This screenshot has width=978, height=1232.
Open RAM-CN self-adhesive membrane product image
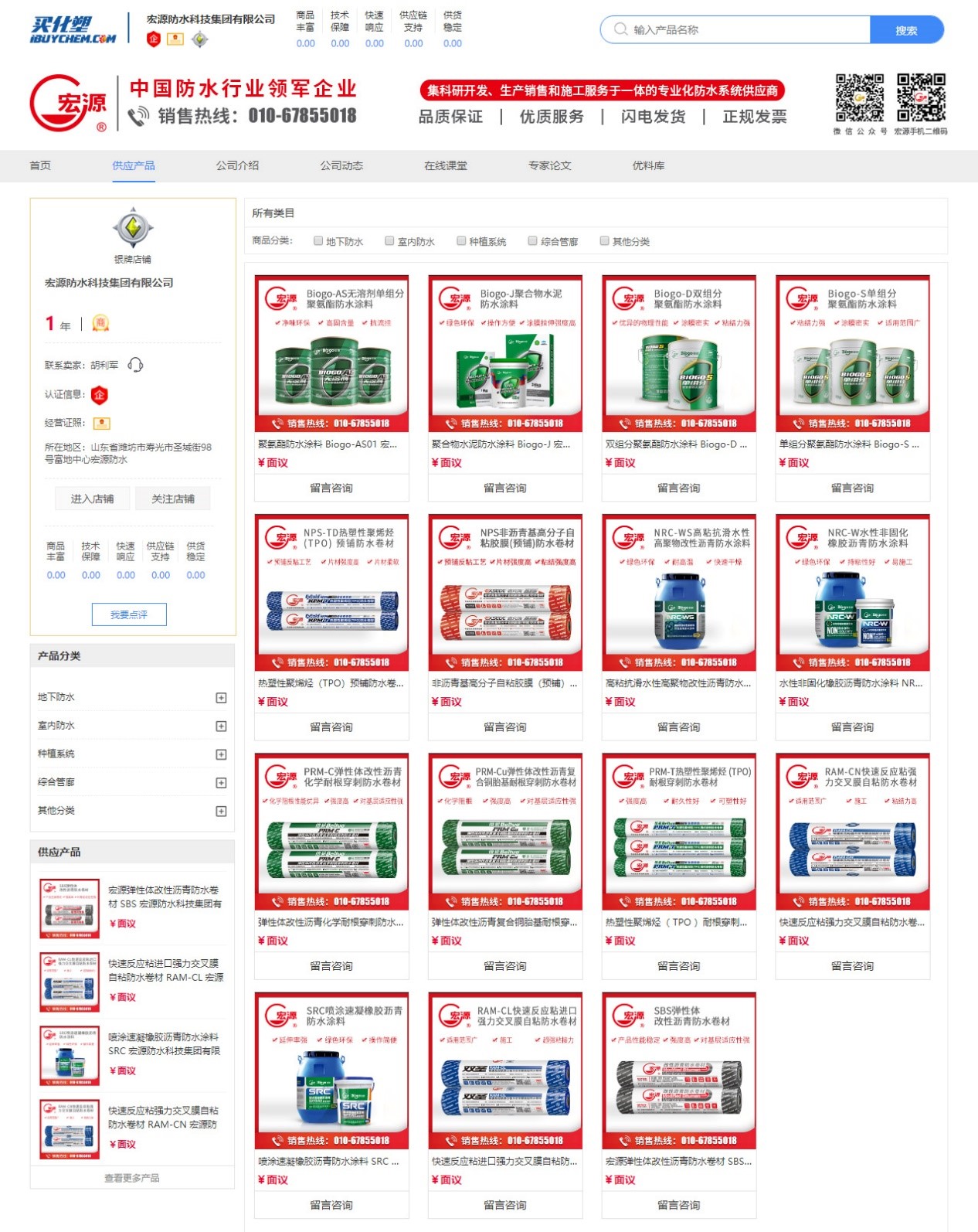pos(853,832)
